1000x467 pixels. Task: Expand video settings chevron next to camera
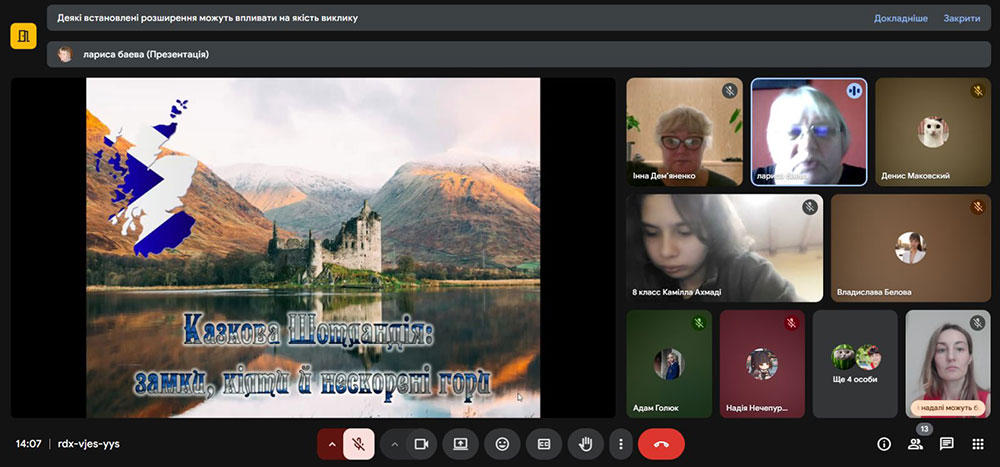click(x=394, y=443)
